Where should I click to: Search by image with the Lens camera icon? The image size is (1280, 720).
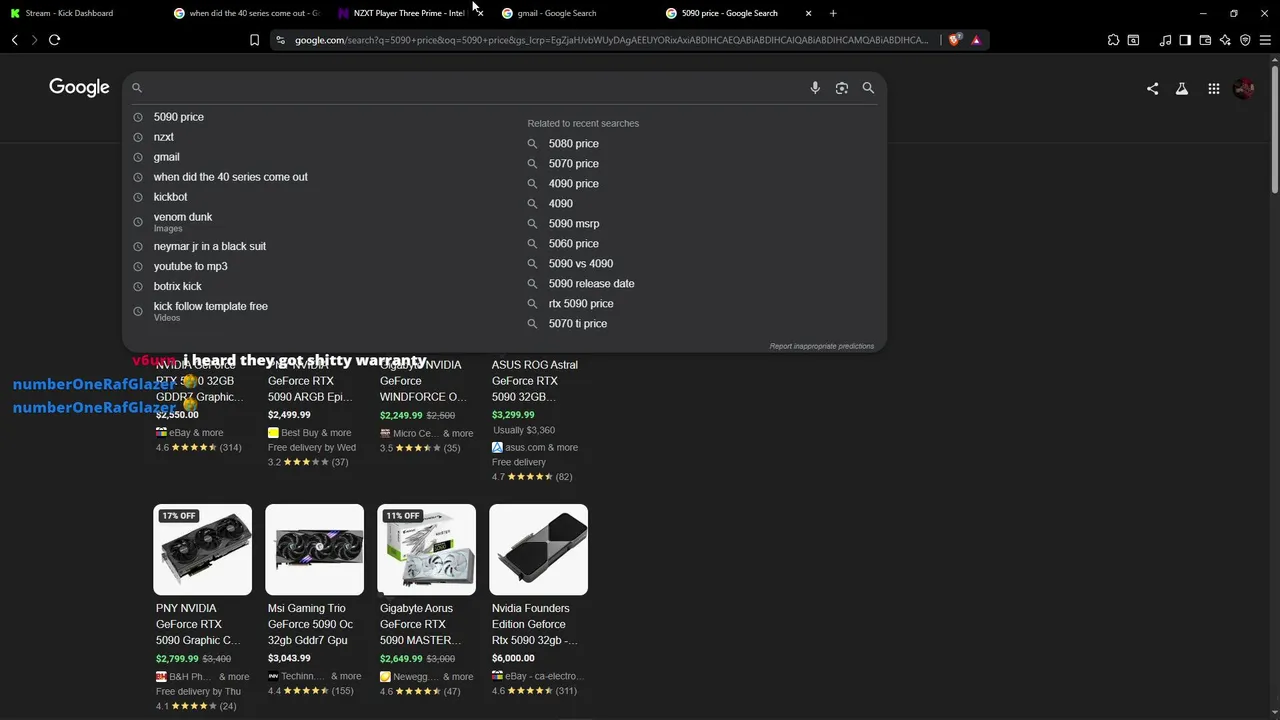coord(842,88)
